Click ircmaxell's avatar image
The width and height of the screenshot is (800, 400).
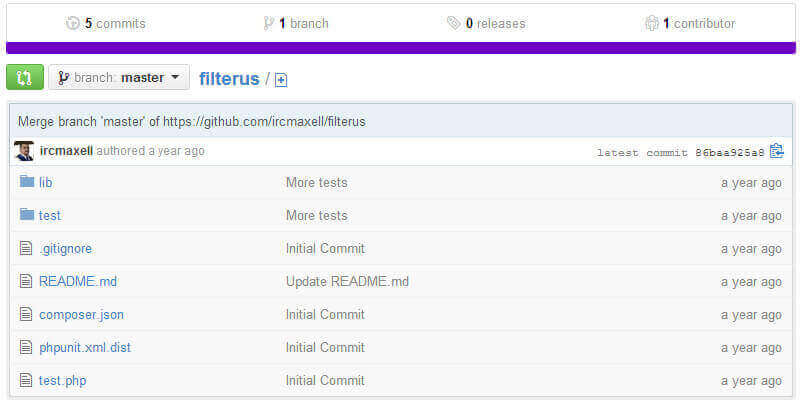pos(24,151)
